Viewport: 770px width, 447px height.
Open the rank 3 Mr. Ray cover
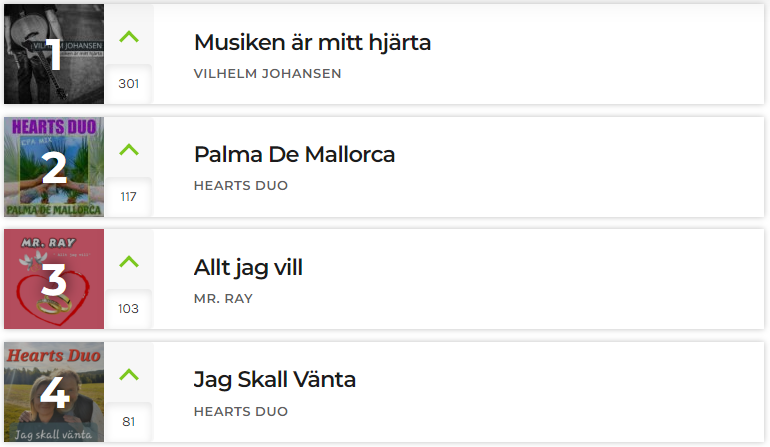54,279
